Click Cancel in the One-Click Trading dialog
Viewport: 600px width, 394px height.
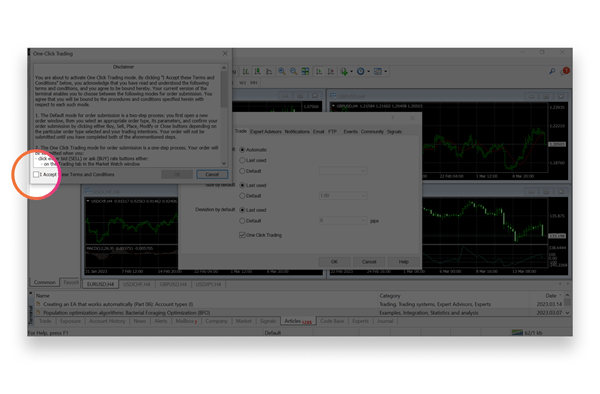click(212, 174)
